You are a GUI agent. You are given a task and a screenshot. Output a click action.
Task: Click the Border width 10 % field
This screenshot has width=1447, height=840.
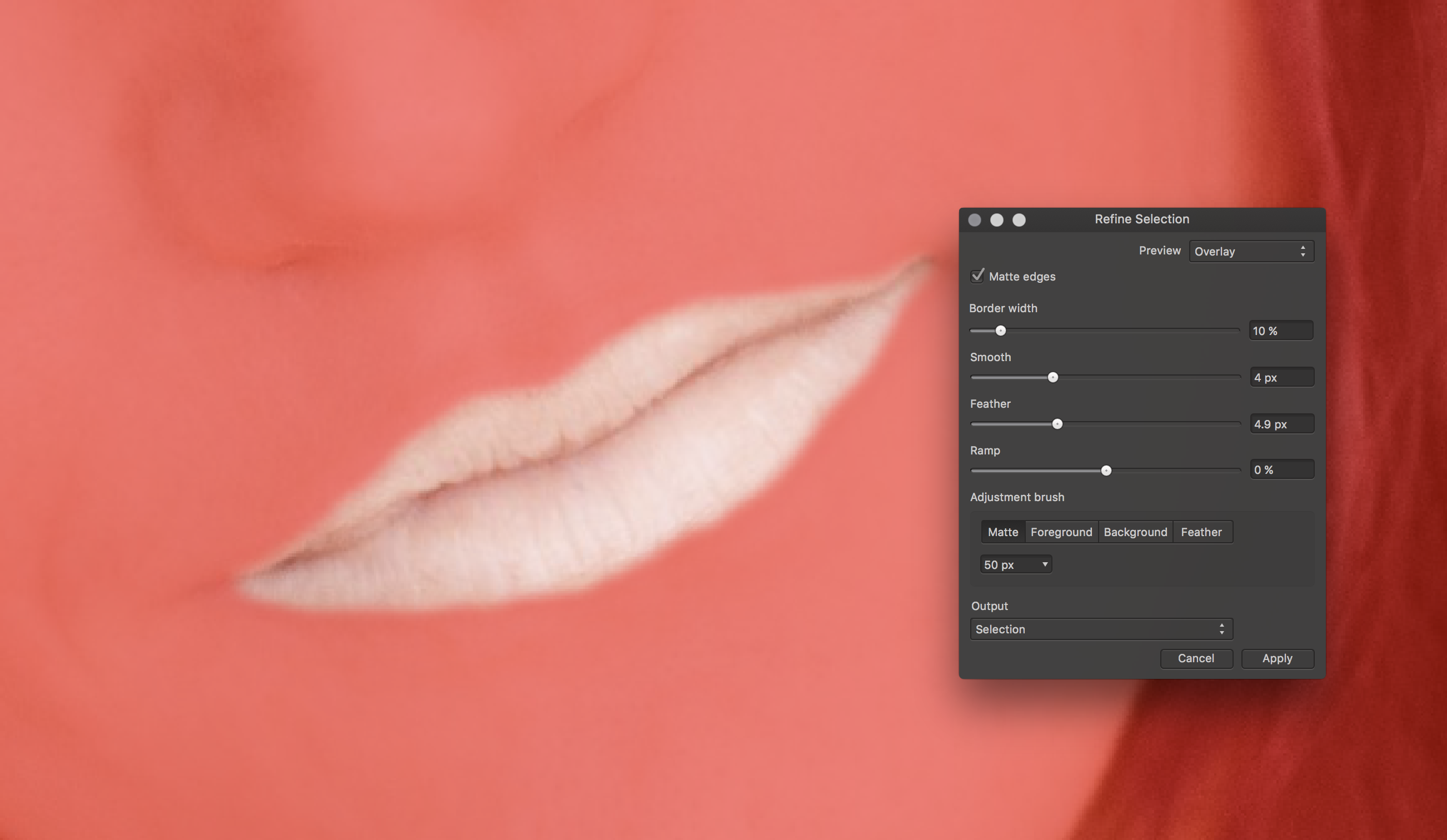click(1280, 331)
